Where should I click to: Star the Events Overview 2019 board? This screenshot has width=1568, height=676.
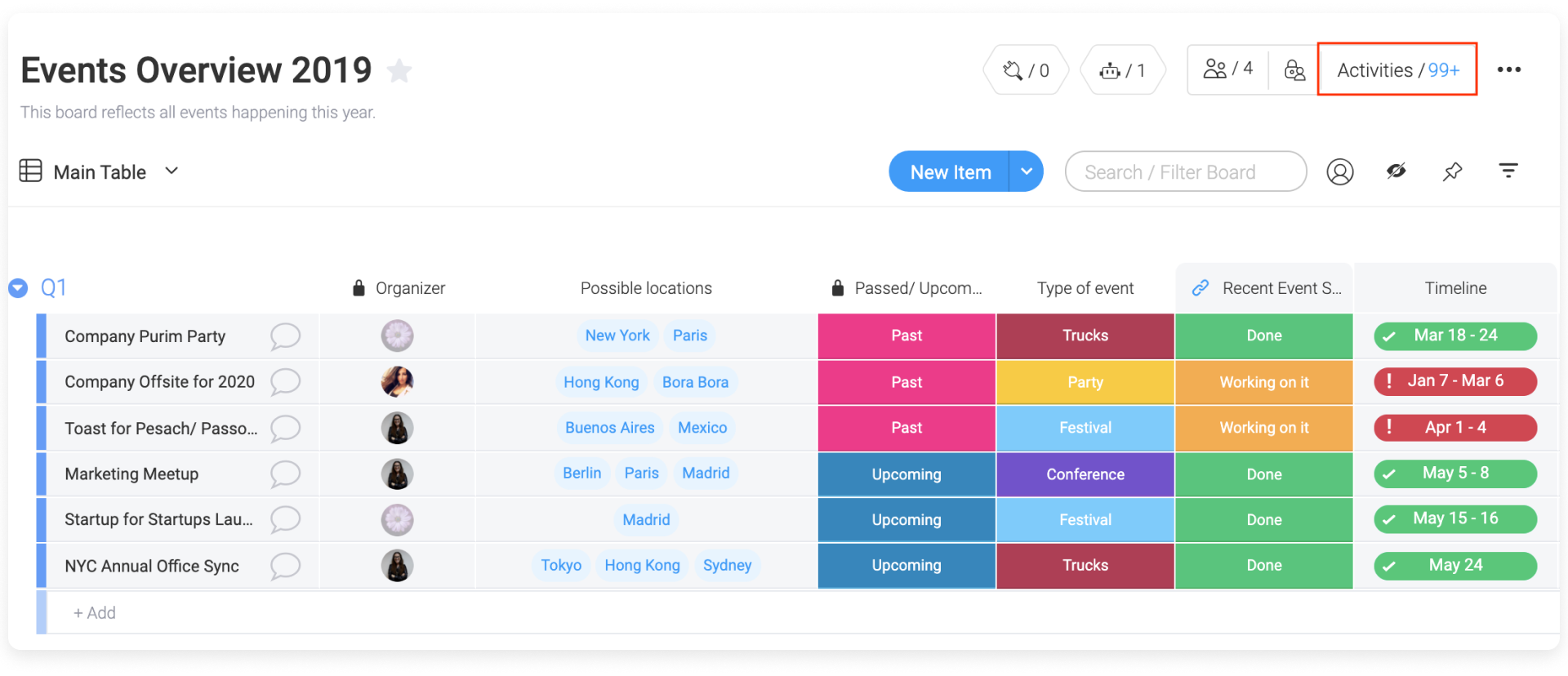click(399, 71)
